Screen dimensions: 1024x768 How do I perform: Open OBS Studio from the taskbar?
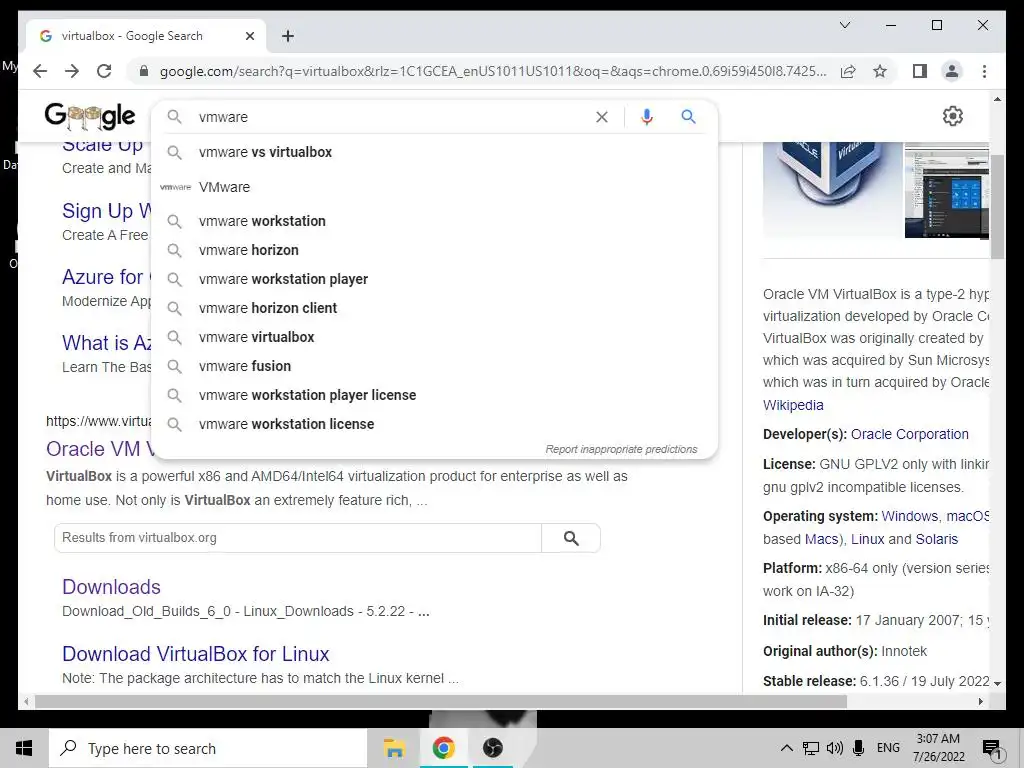coord(493,748)
